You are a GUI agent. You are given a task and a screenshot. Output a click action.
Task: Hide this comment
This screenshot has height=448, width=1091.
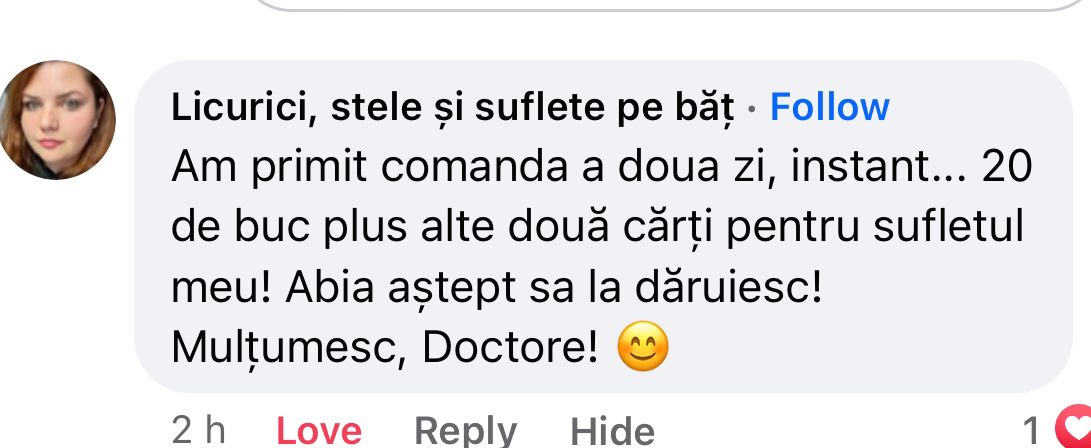pos(612,431)
